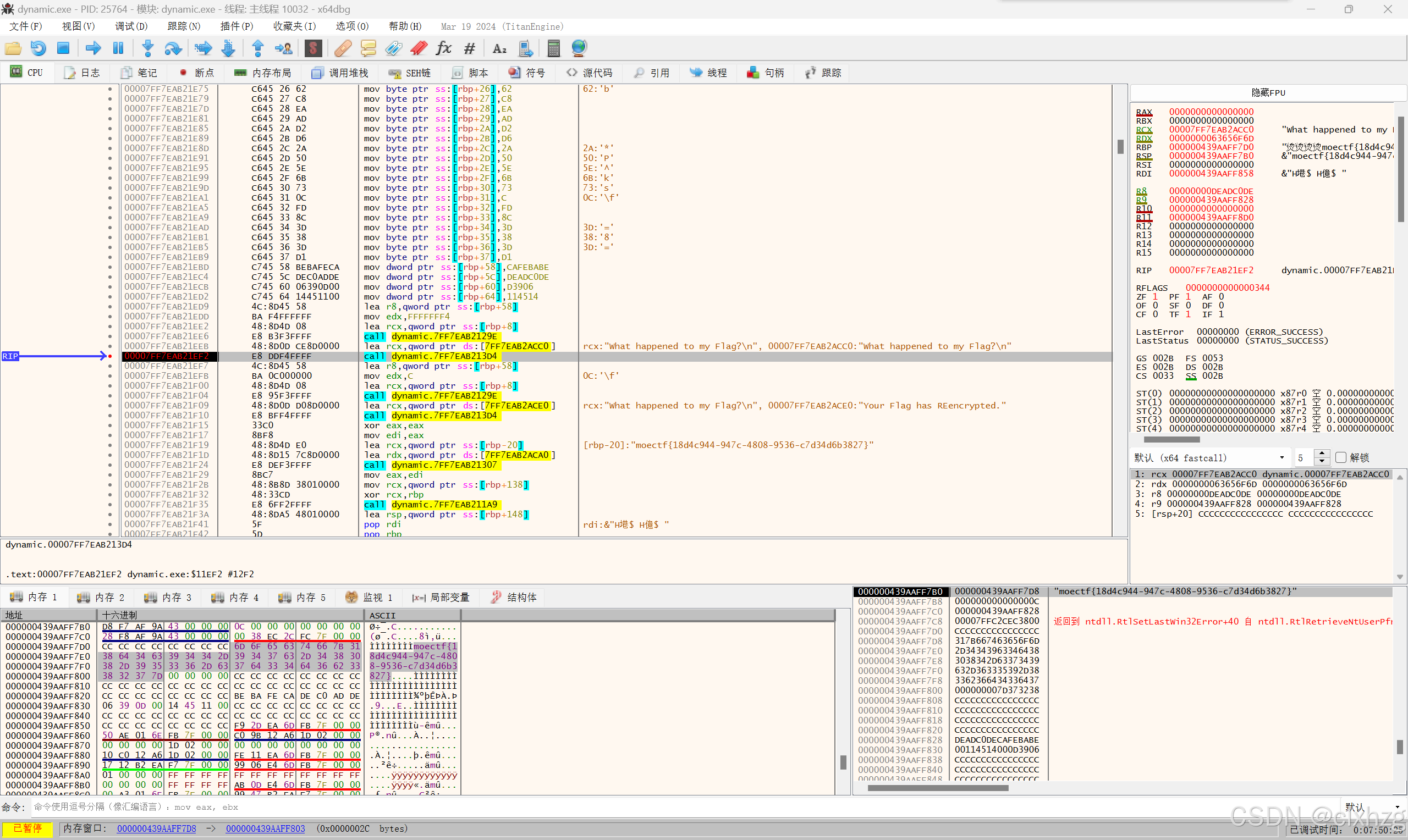Toggle the 解锁 checkbox
Viewport: 1408px width, 840px height.
(1341, 457)
